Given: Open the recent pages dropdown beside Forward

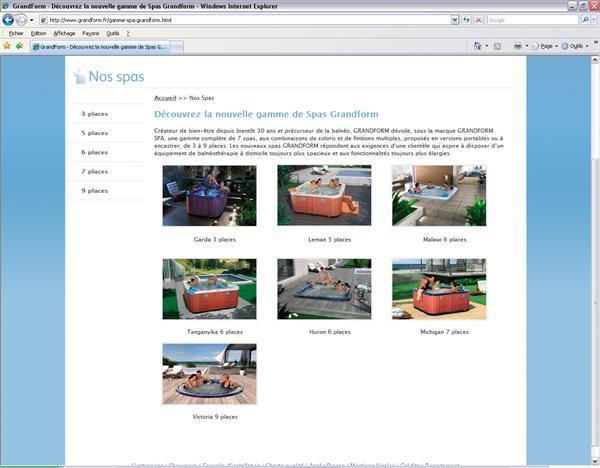Looking at the screenshot, I should tap(32, 20).
